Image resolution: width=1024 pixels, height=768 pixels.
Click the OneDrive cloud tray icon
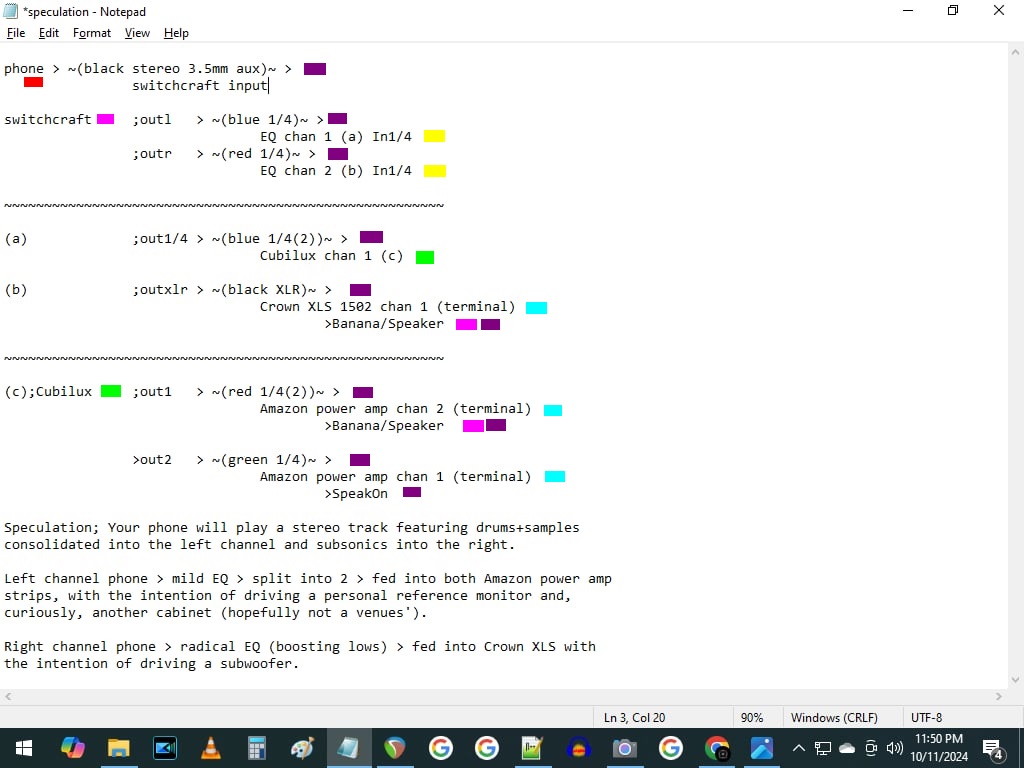tap(847, 748)
